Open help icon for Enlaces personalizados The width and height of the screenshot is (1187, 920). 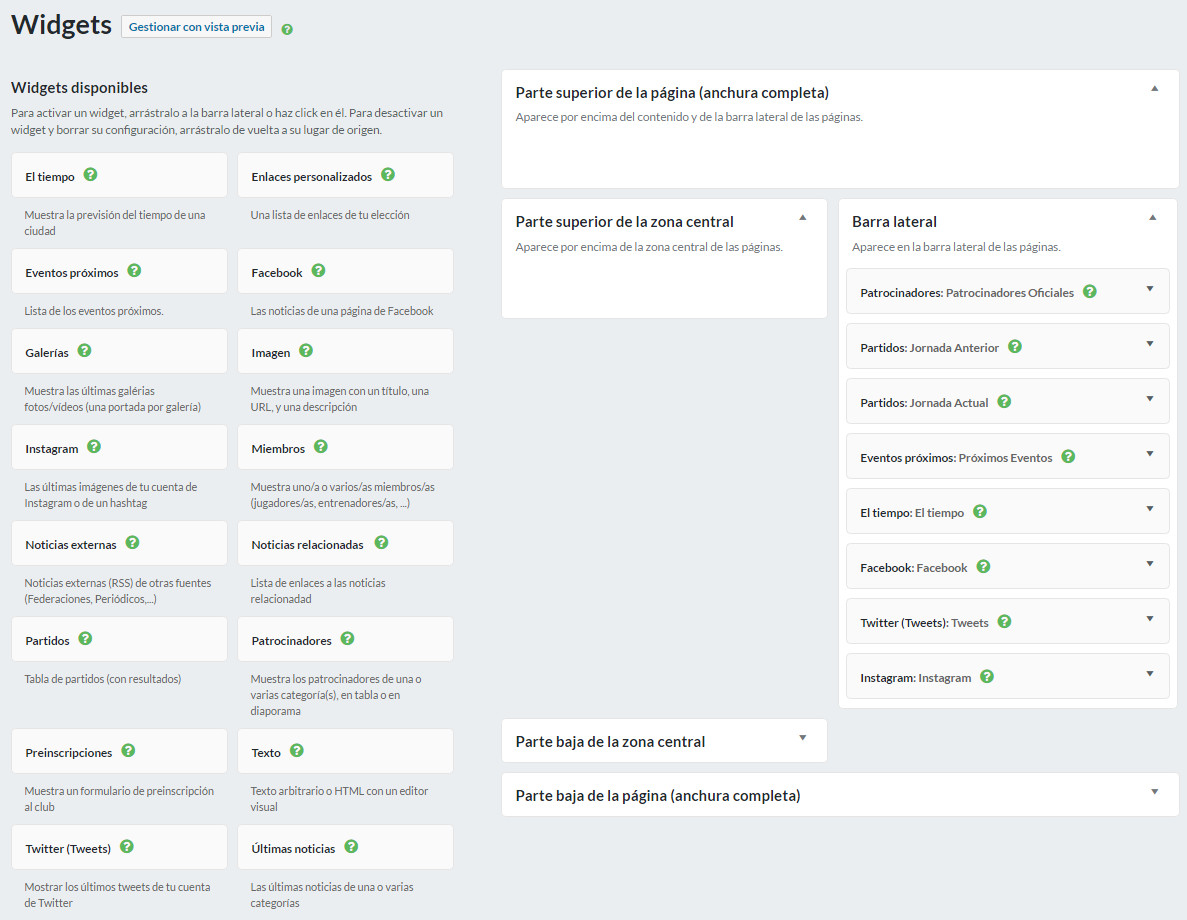tap(388, 175)
